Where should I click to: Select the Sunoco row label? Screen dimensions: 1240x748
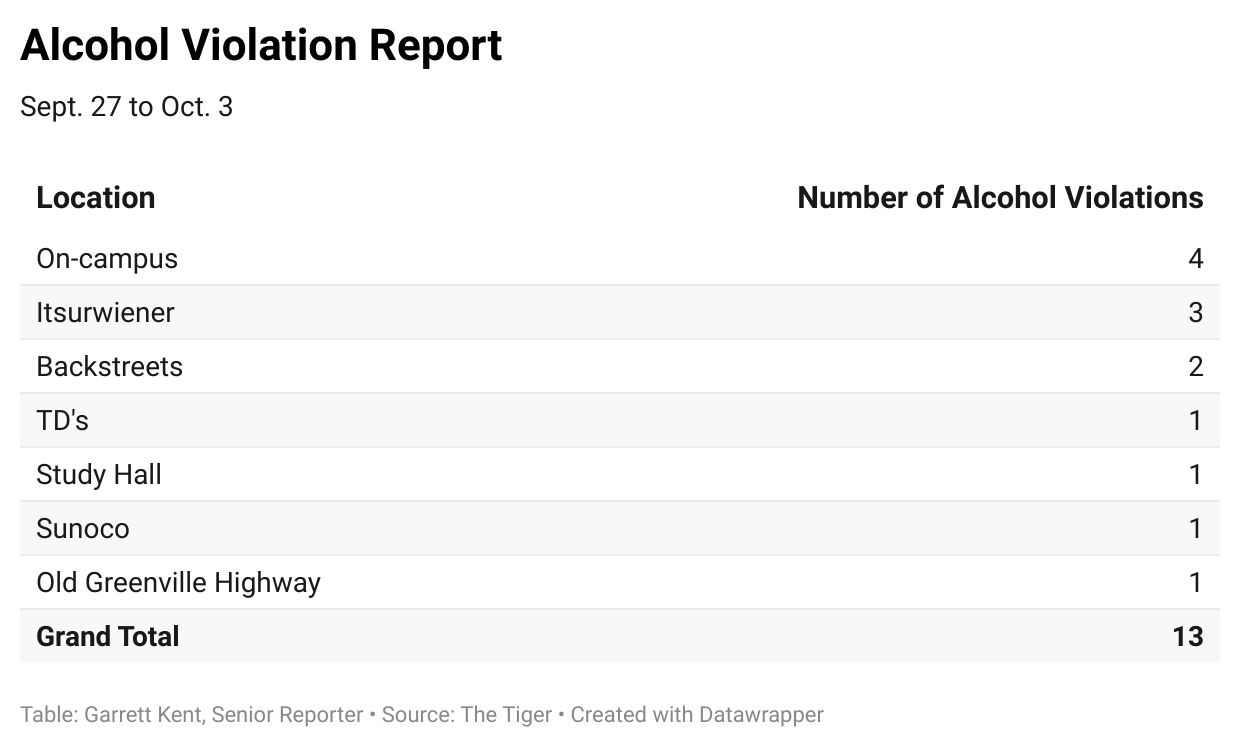83,529
